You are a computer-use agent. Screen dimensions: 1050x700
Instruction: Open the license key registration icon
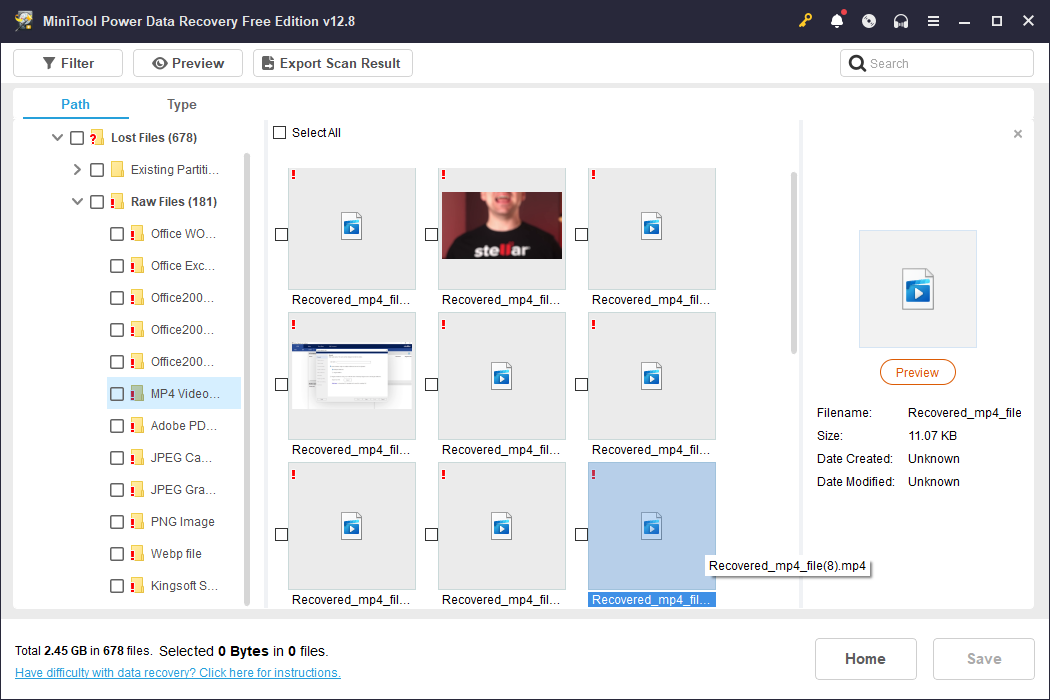click(x=805, y=20)
